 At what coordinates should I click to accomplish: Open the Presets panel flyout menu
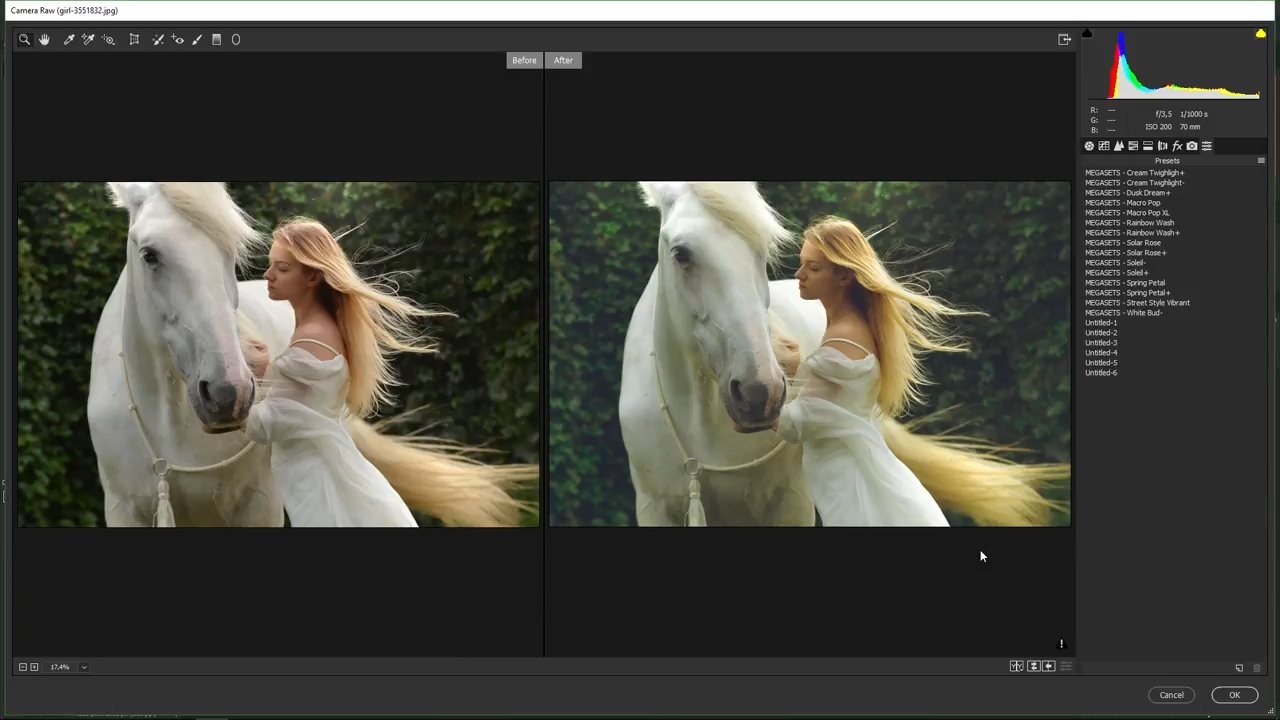[1261, 161]
